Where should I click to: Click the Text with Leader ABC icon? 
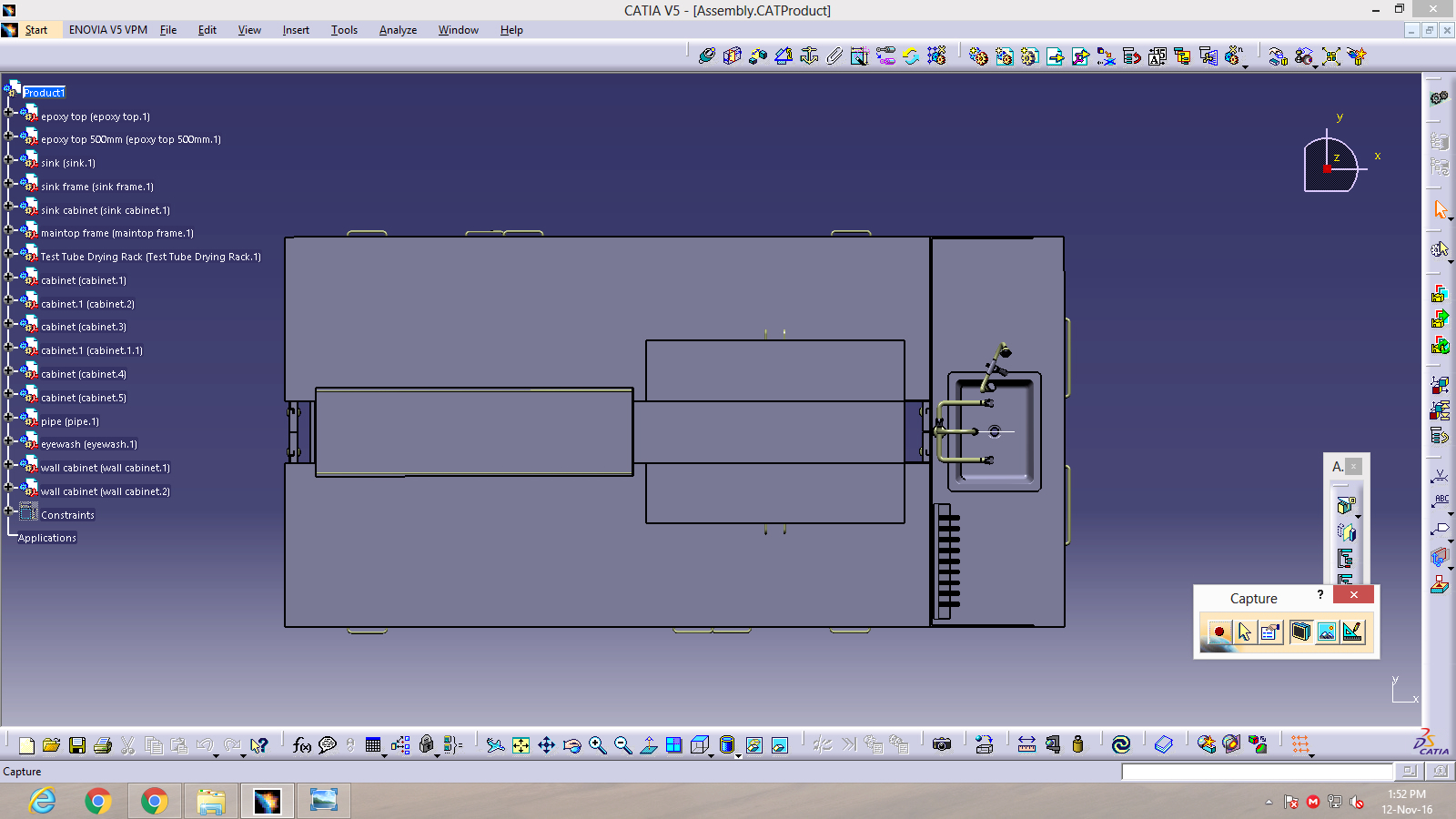click(x=1440, y=502)
